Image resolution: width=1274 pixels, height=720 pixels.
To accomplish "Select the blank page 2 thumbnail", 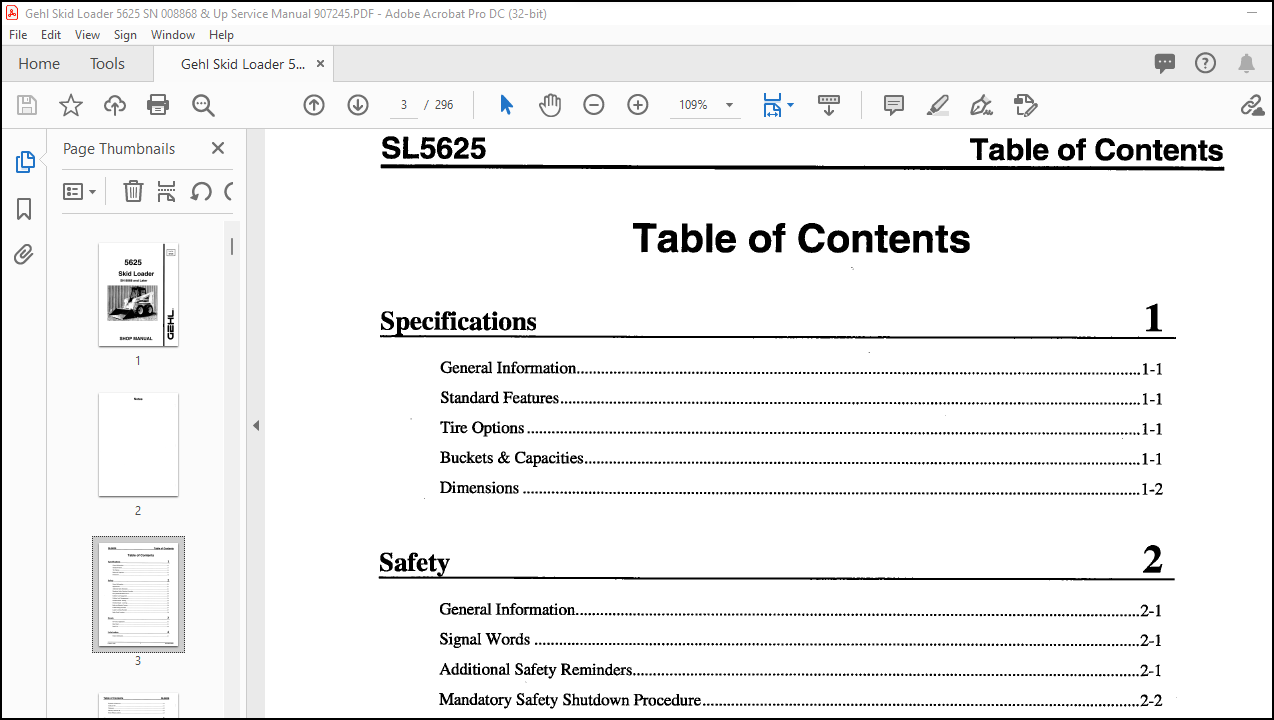I will coord(138,445).
